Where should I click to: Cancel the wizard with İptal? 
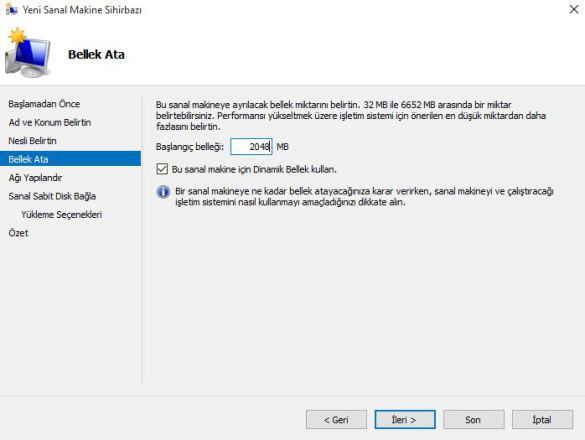542,419
